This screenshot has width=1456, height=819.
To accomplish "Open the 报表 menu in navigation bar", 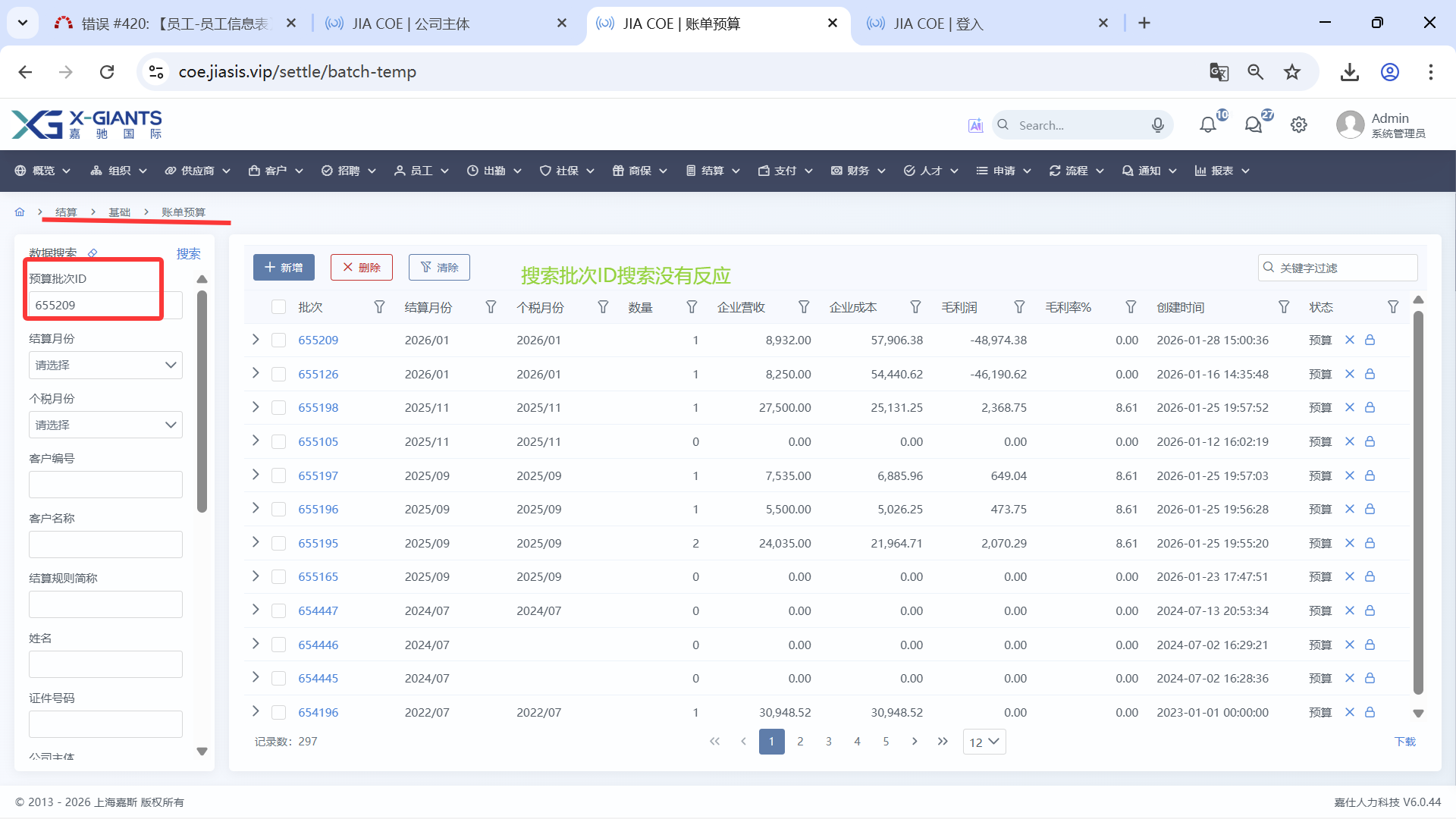I will click(1222, 171).
